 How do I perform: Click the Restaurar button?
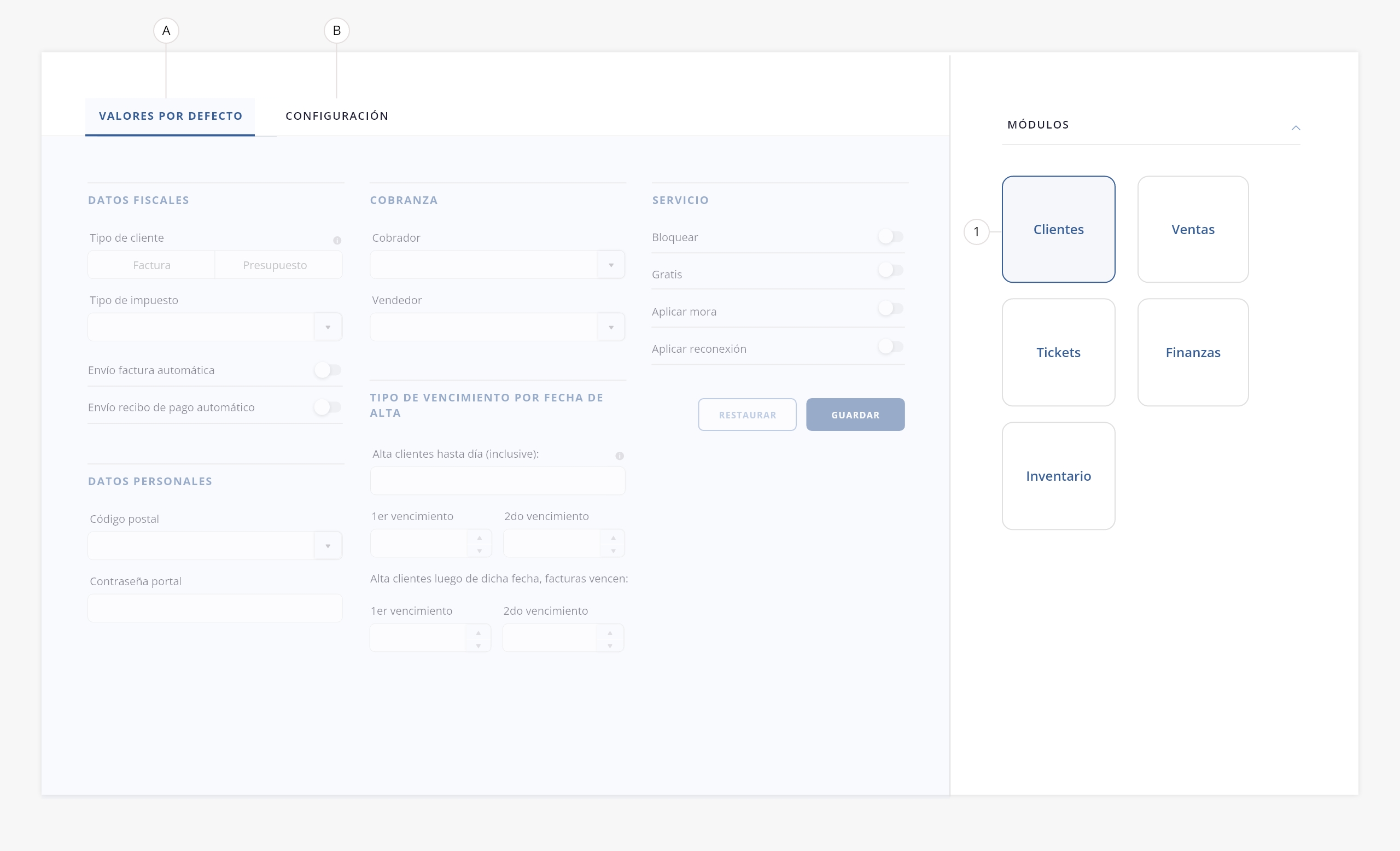tap(746, 415)
